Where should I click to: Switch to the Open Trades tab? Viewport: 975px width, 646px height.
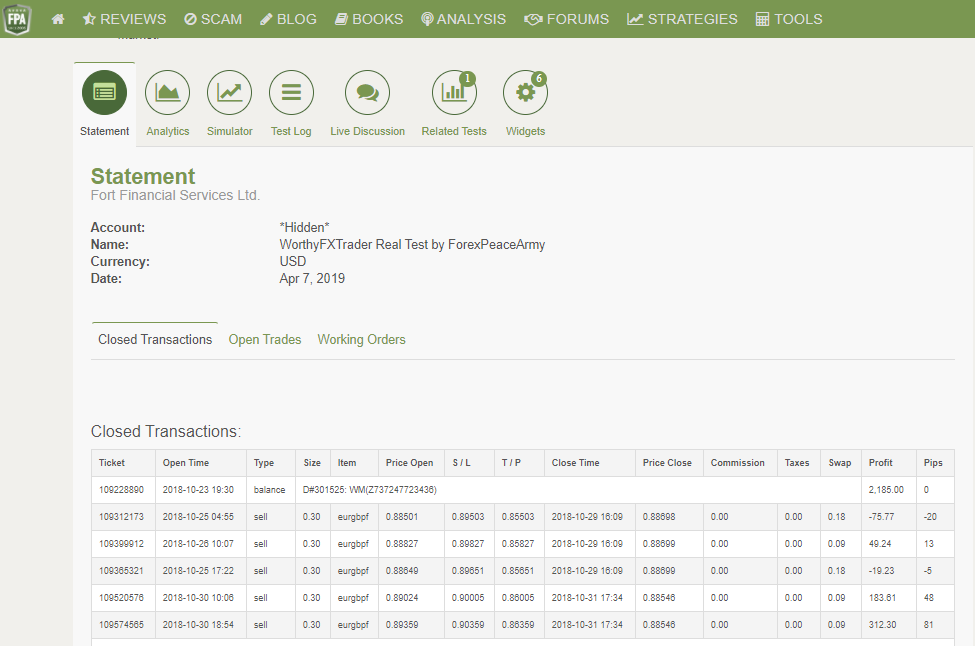265,339
